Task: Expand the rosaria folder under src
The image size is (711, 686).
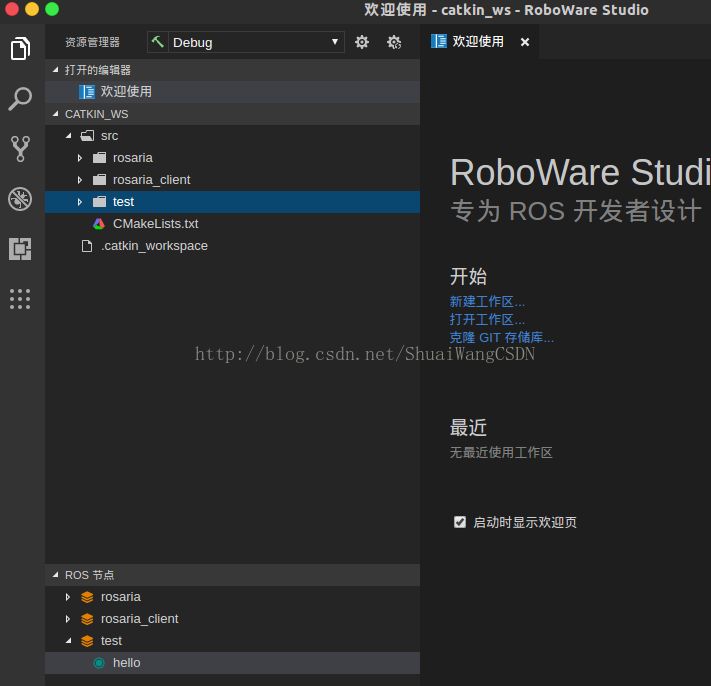Action: [80, 158]
